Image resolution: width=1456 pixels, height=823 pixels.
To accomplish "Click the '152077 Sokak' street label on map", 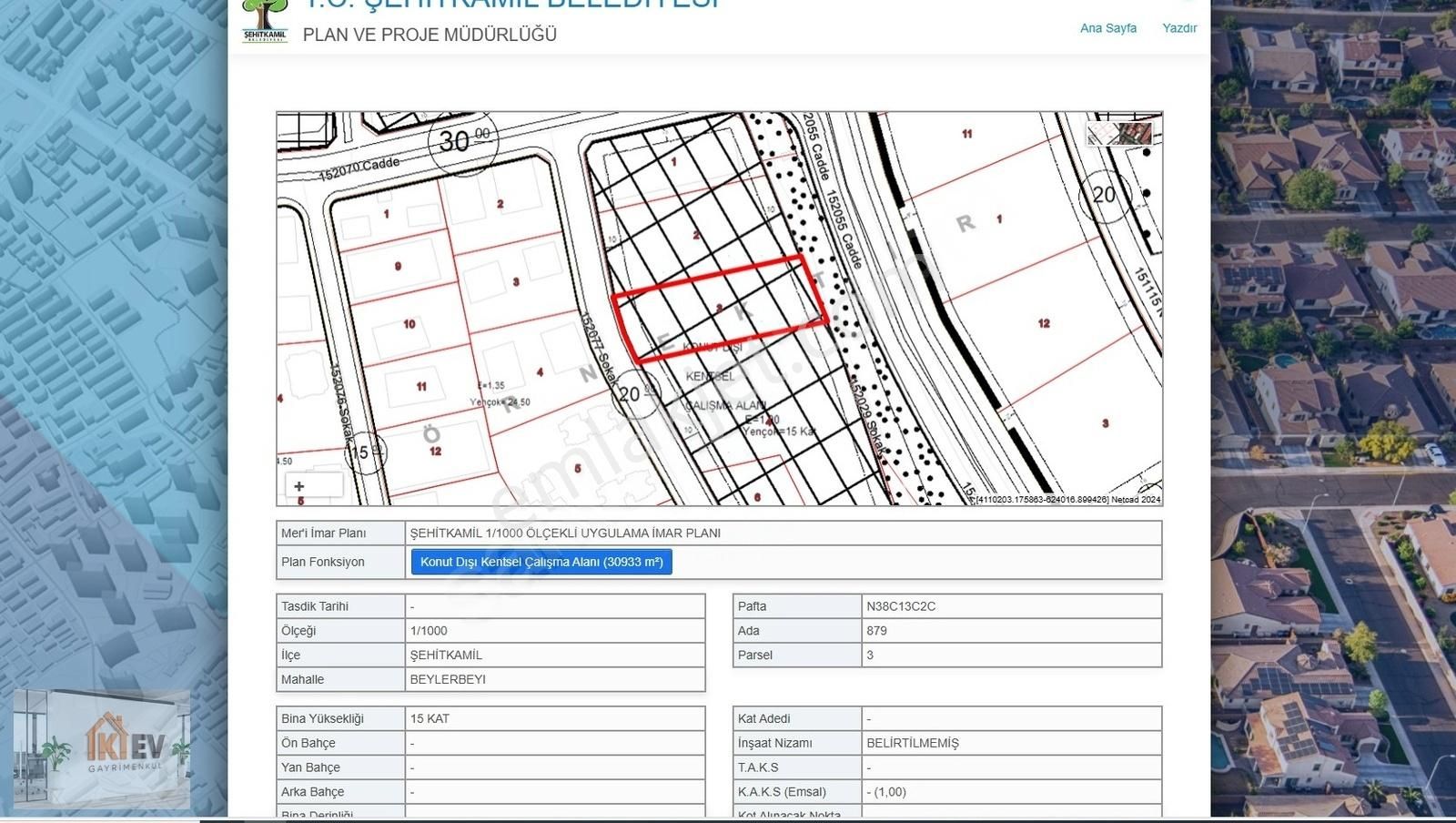I will point(600,351).
